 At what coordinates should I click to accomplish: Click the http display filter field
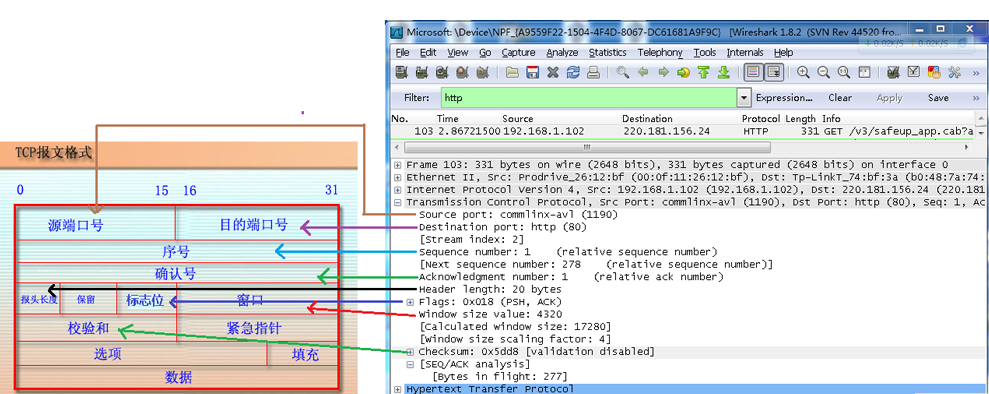tap(589, 98)
